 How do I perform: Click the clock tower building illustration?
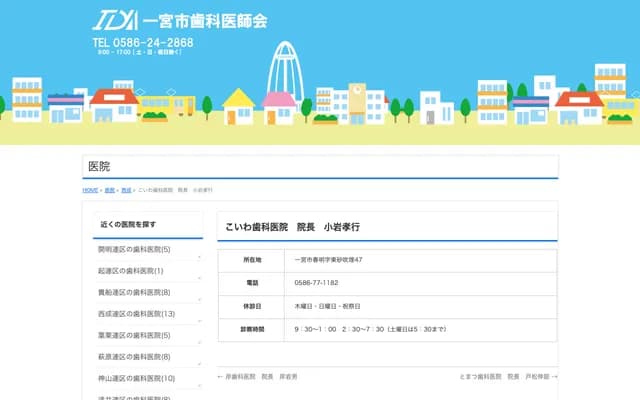click(x=355, y=101)
